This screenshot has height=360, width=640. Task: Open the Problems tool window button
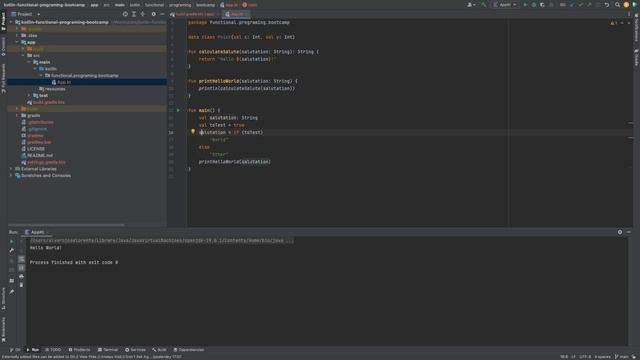pyautogui.click(x=79, y=350)
